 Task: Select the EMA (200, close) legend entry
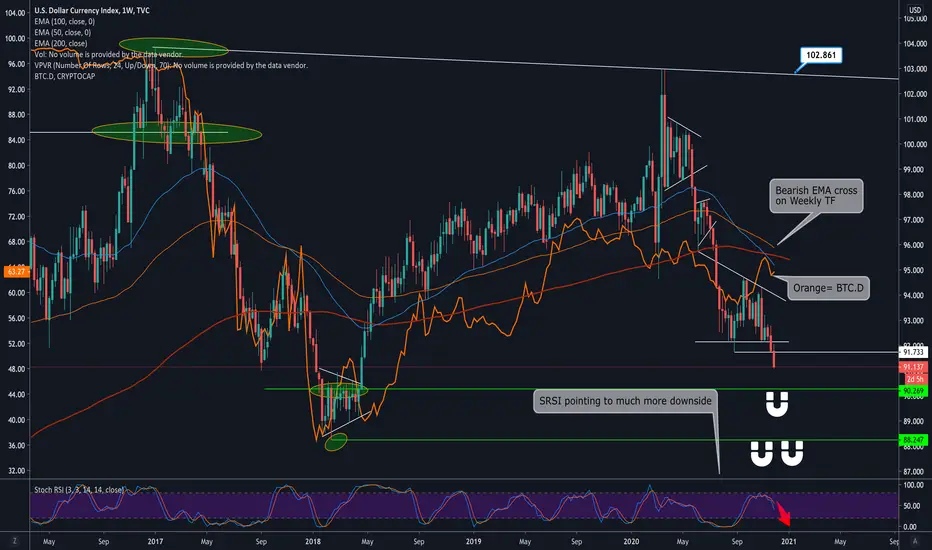61,43
